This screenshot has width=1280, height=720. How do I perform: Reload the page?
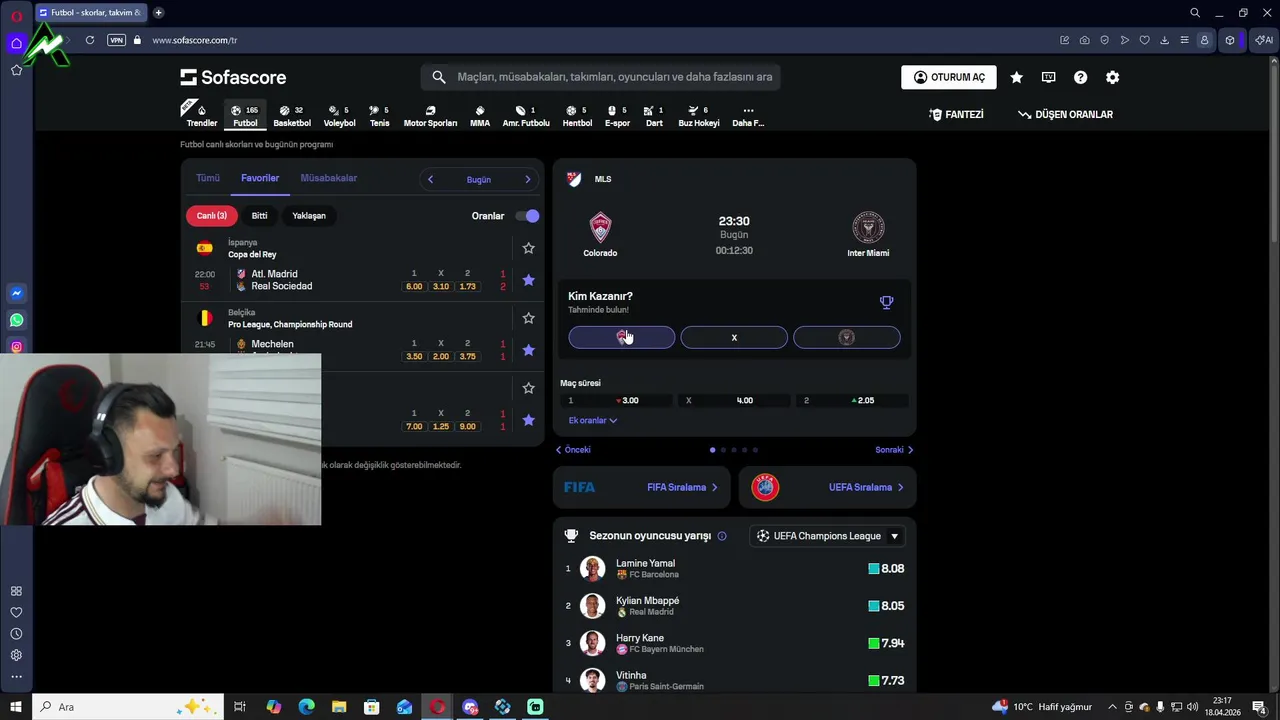[90, 40]
